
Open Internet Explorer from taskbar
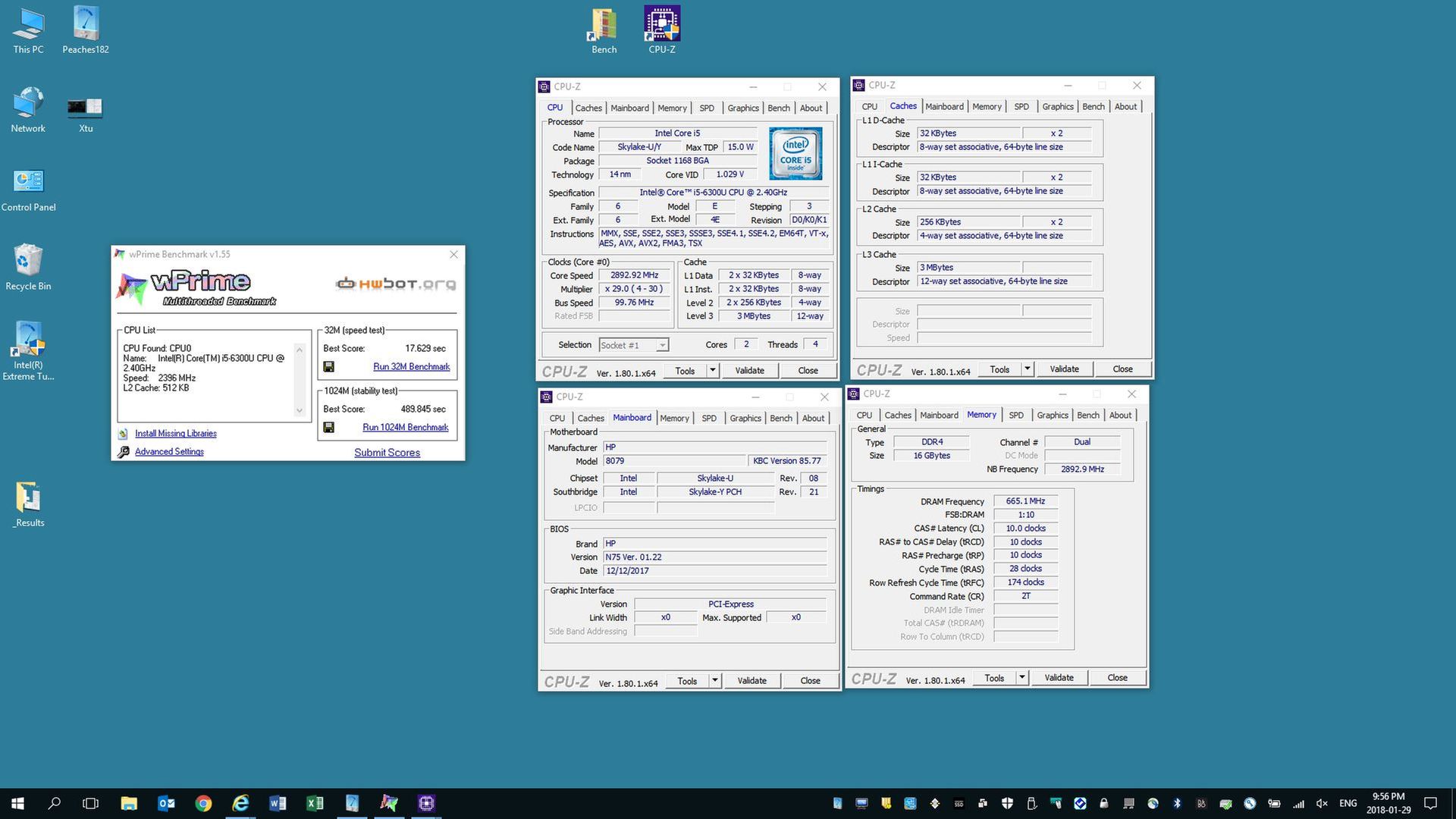click(x=240, y=803)
